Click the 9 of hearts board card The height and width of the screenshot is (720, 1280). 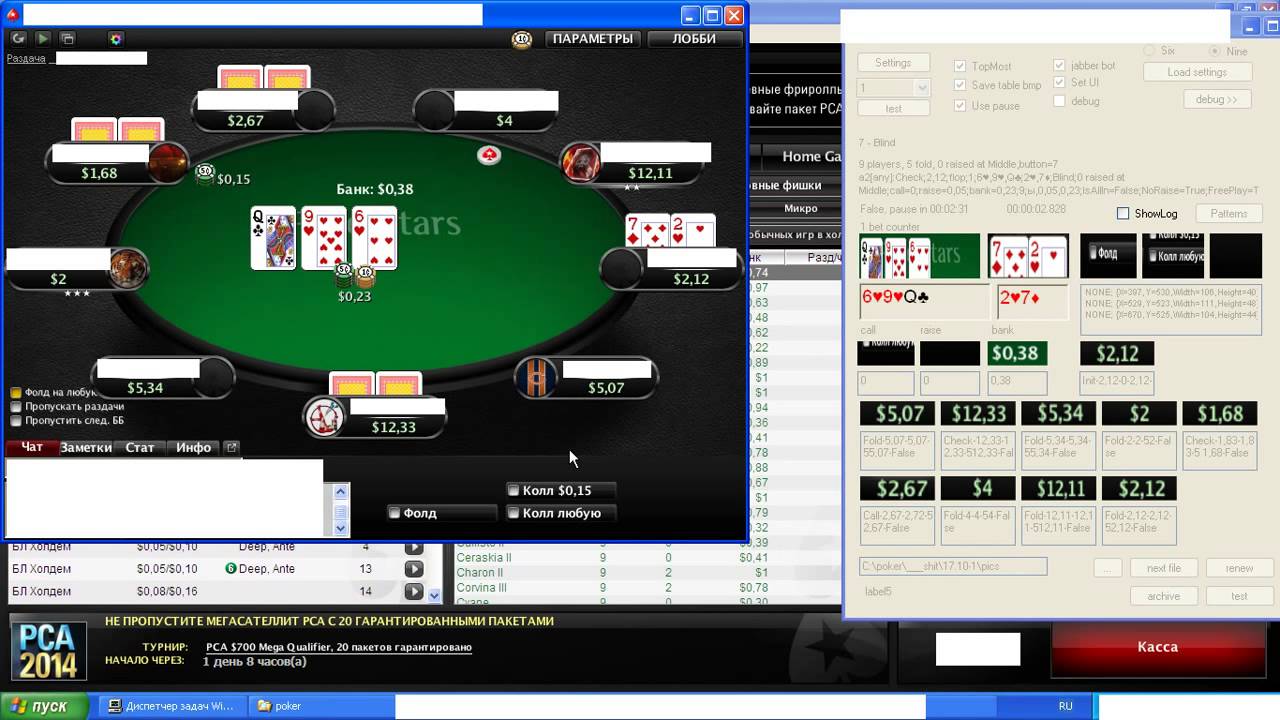point(324,238)
